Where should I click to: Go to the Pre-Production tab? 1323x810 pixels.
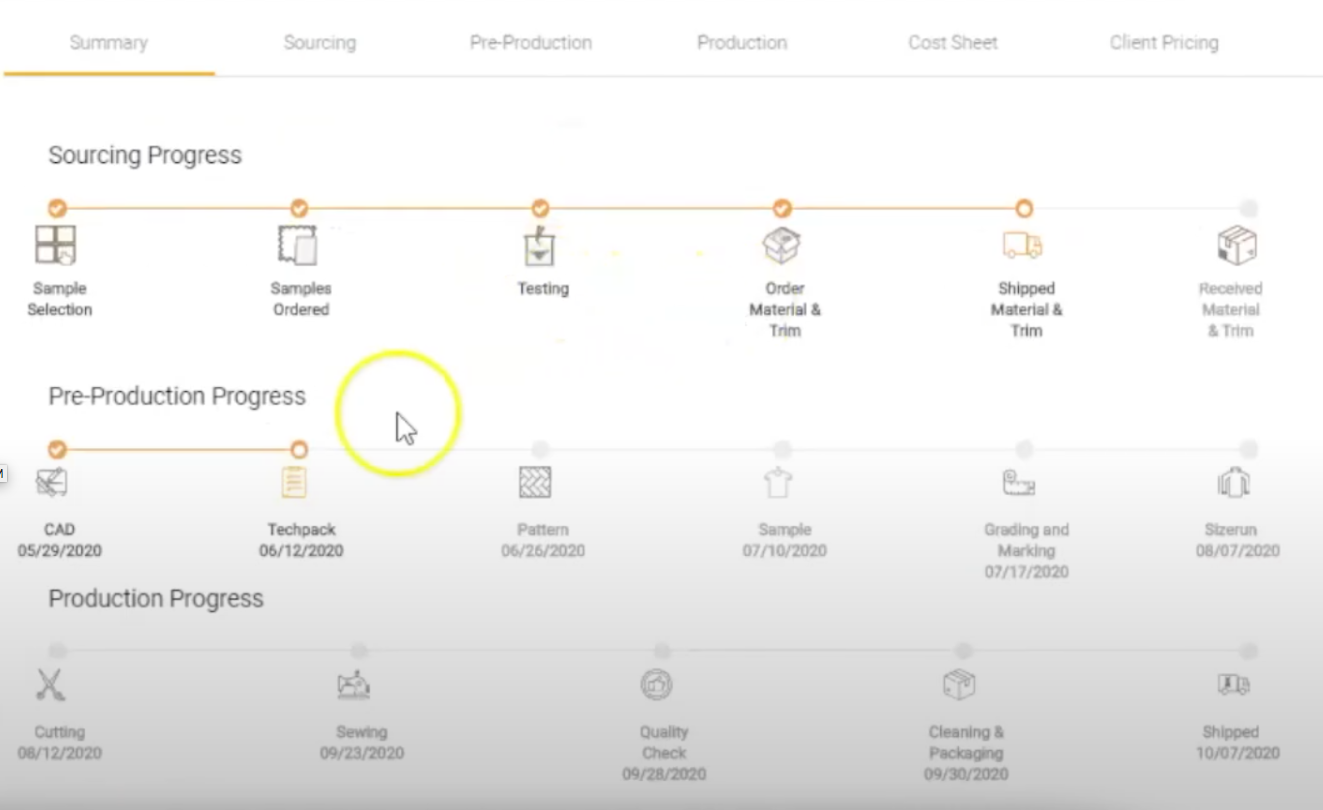click(531, 43)
